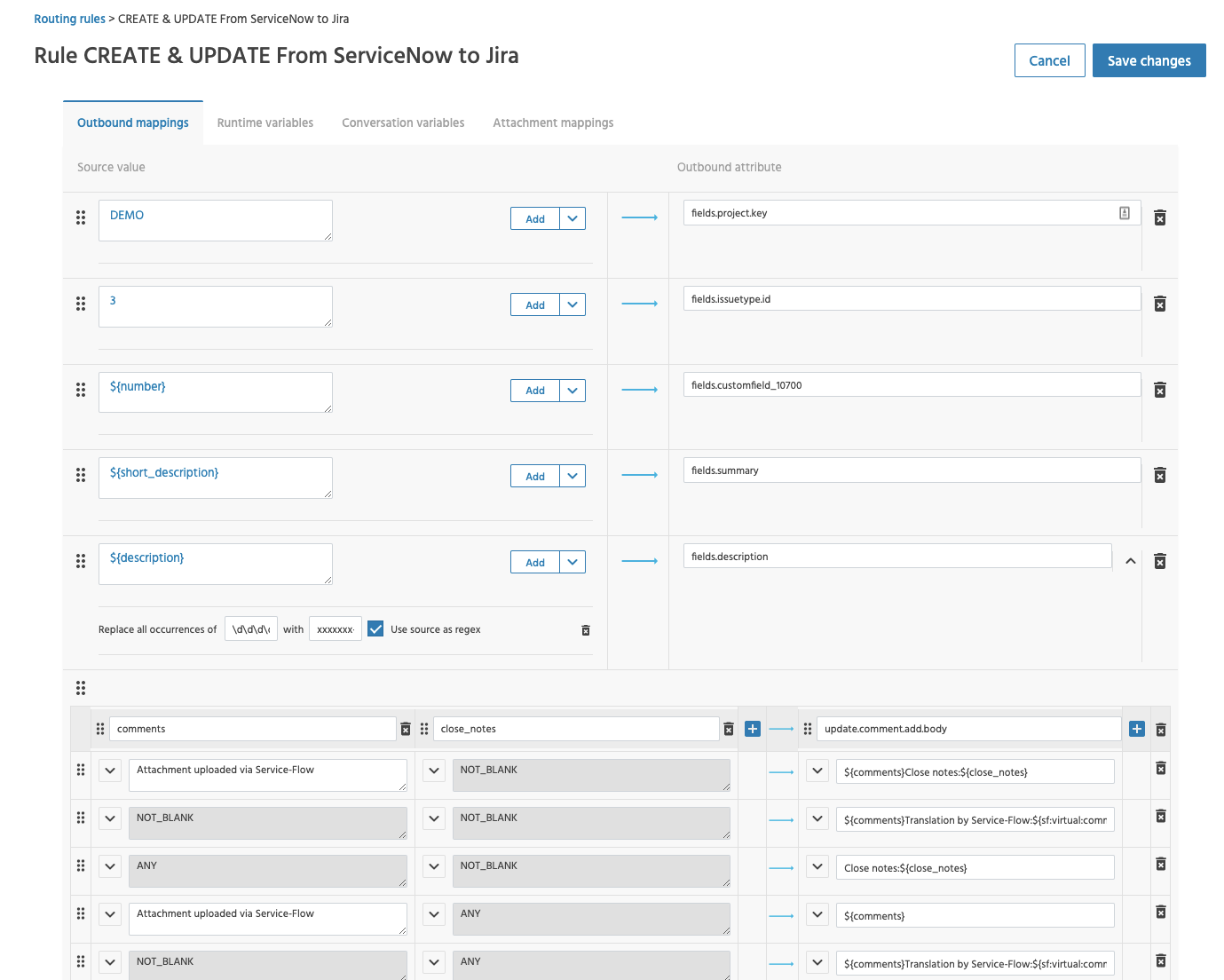Click the regex pattern replace source field
This screenshot has height=980, width=1224.
[251, 629]
